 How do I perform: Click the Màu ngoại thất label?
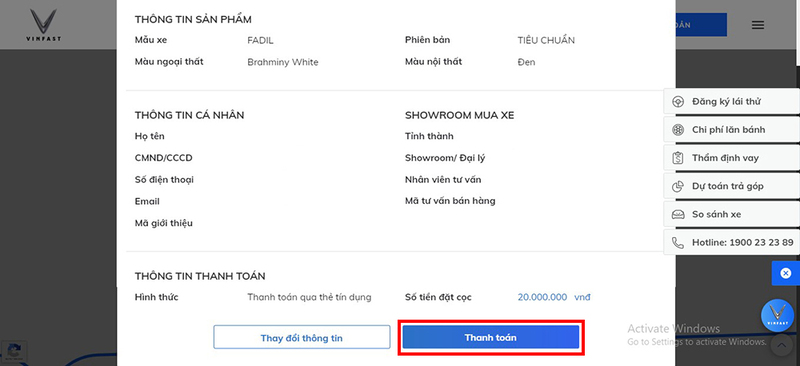(169, 62)
